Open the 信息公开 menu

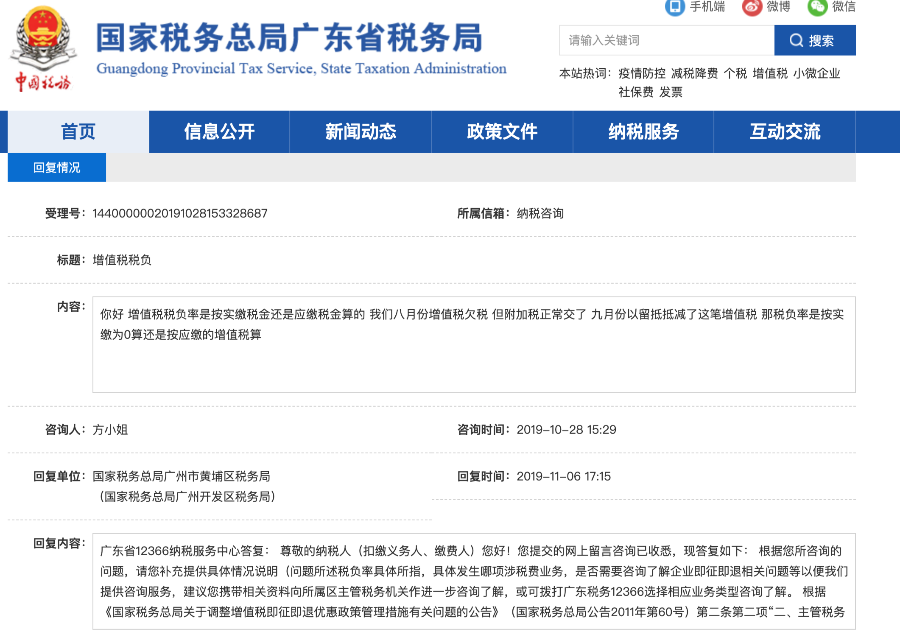219,131
